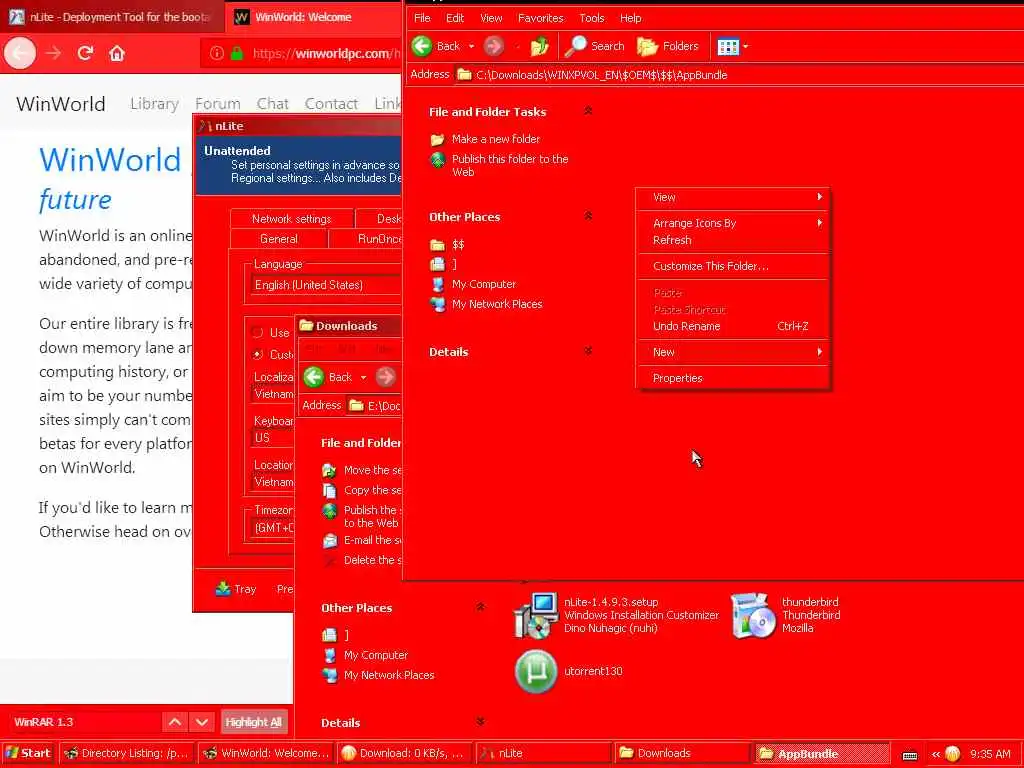Viewport: 1024px width, 768px height.
Task: Click Delete the selected item icon
Action: pyautogui.click(x=330, y=560)
